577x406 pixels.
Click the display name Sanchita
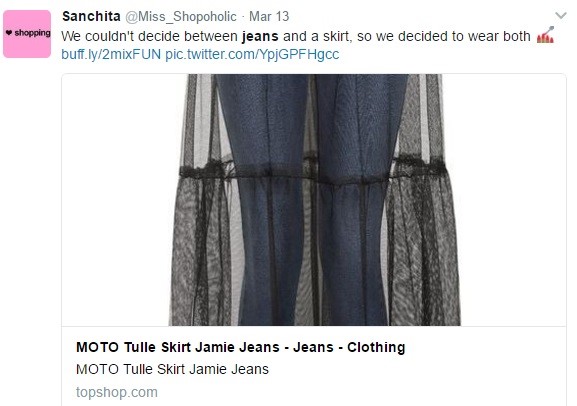pos(91,17)
